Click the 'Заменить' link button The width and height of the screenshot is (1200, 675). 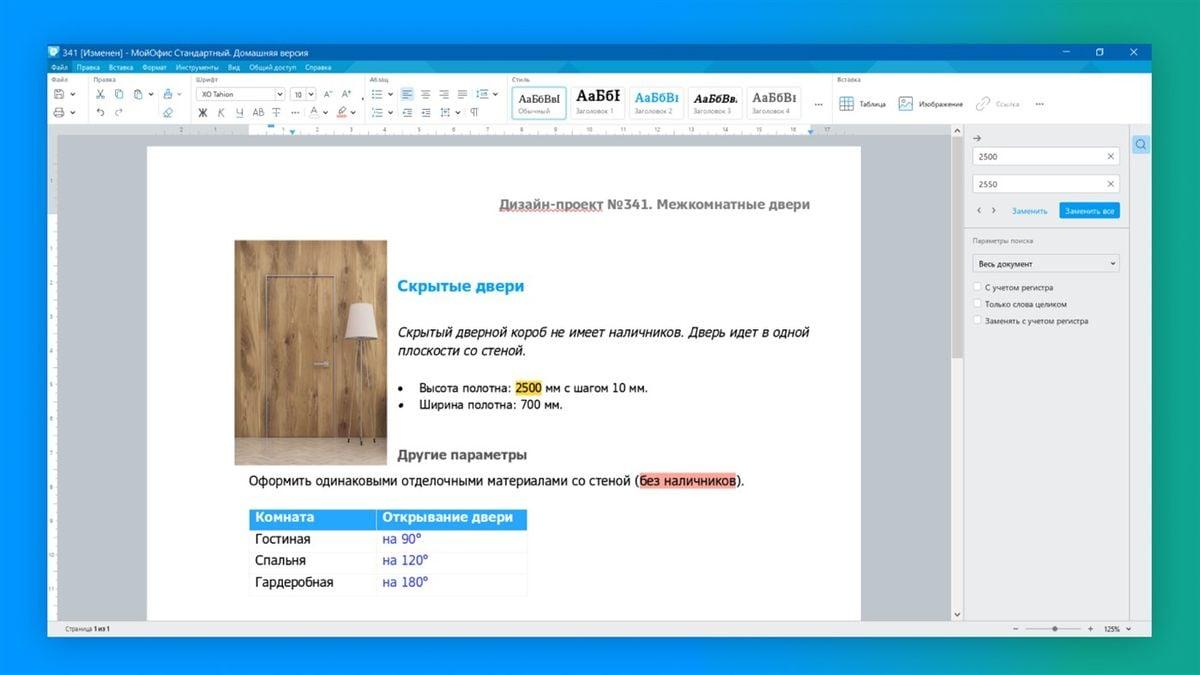click(x=1029, y=211)
